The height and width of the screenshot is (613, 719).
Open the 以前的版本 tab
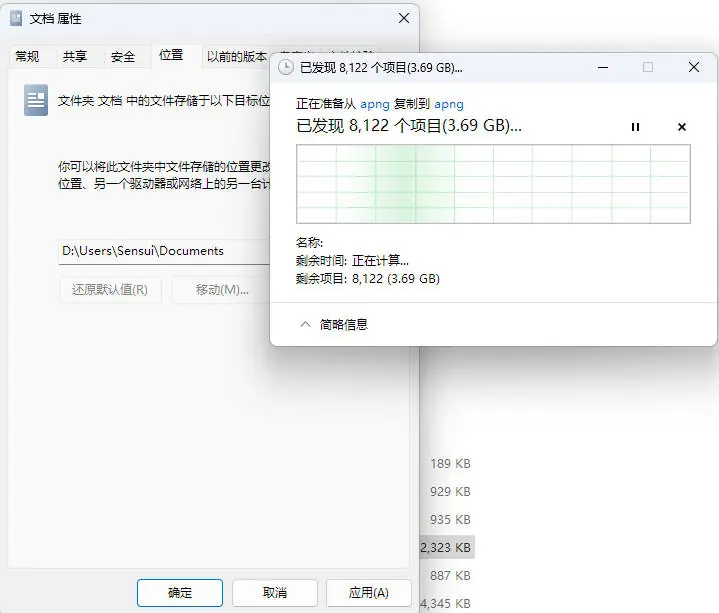click(x=236, y=56)
